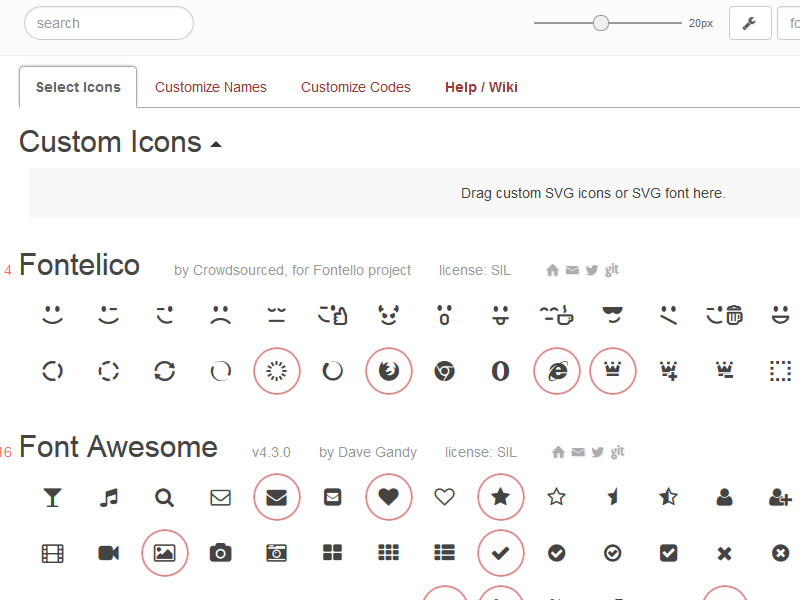Select the Opera browser icon
The image size is (800, 600).
[x=501, y=372]
